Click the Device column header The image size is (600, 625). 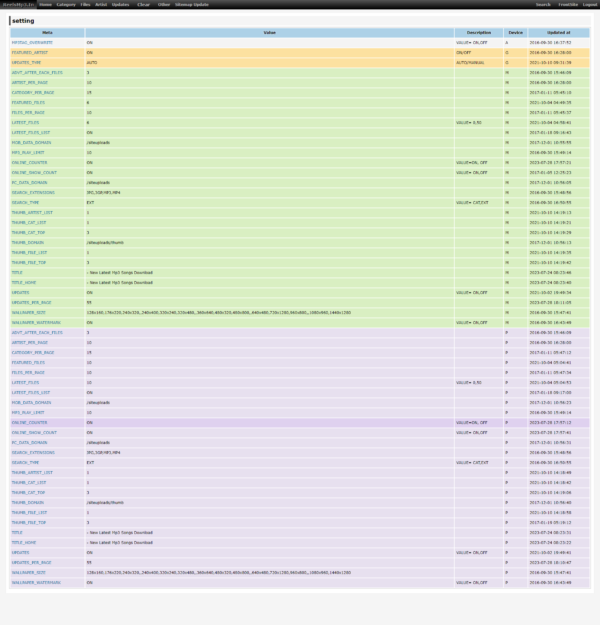pos(515,33)
